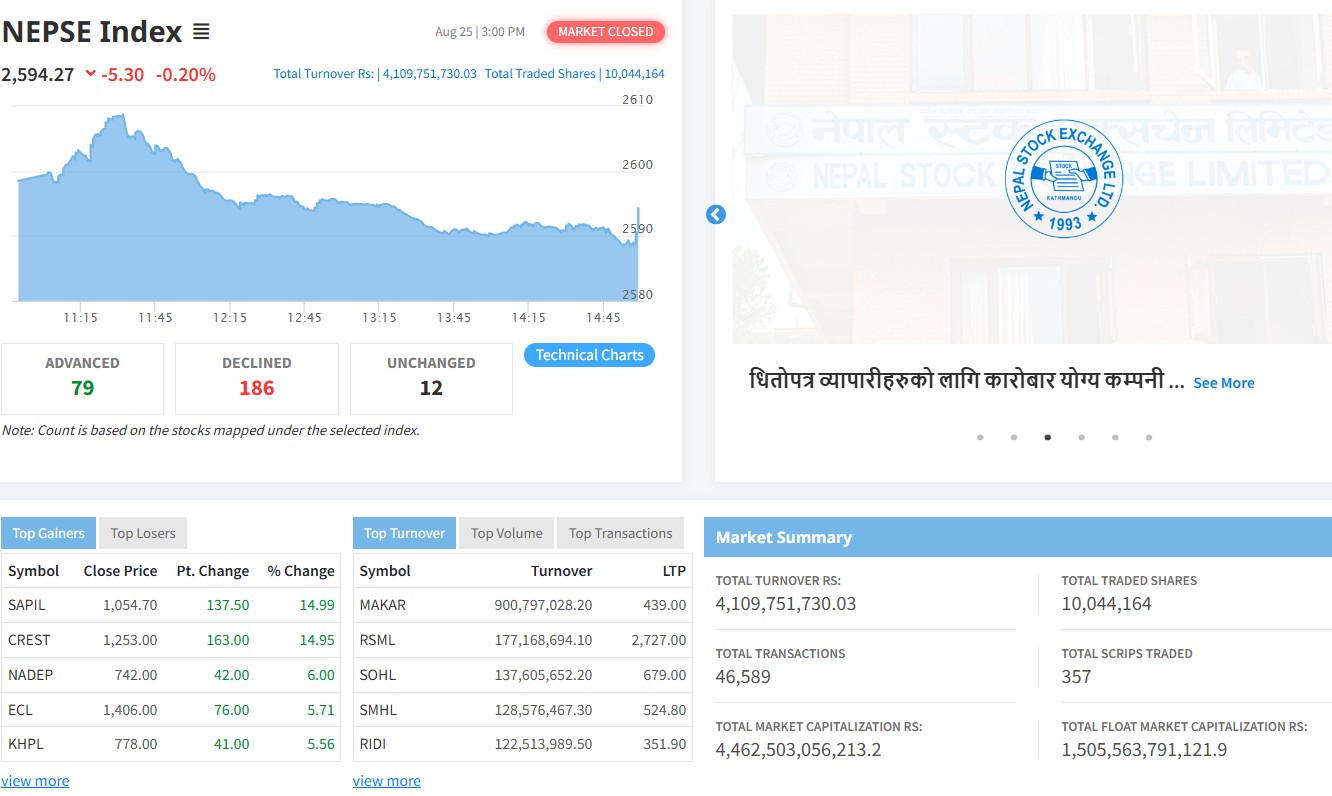Screen dimensions: 1332x796
Task: Select SAPIL in Top Gainers table
Action: point(27,605)
